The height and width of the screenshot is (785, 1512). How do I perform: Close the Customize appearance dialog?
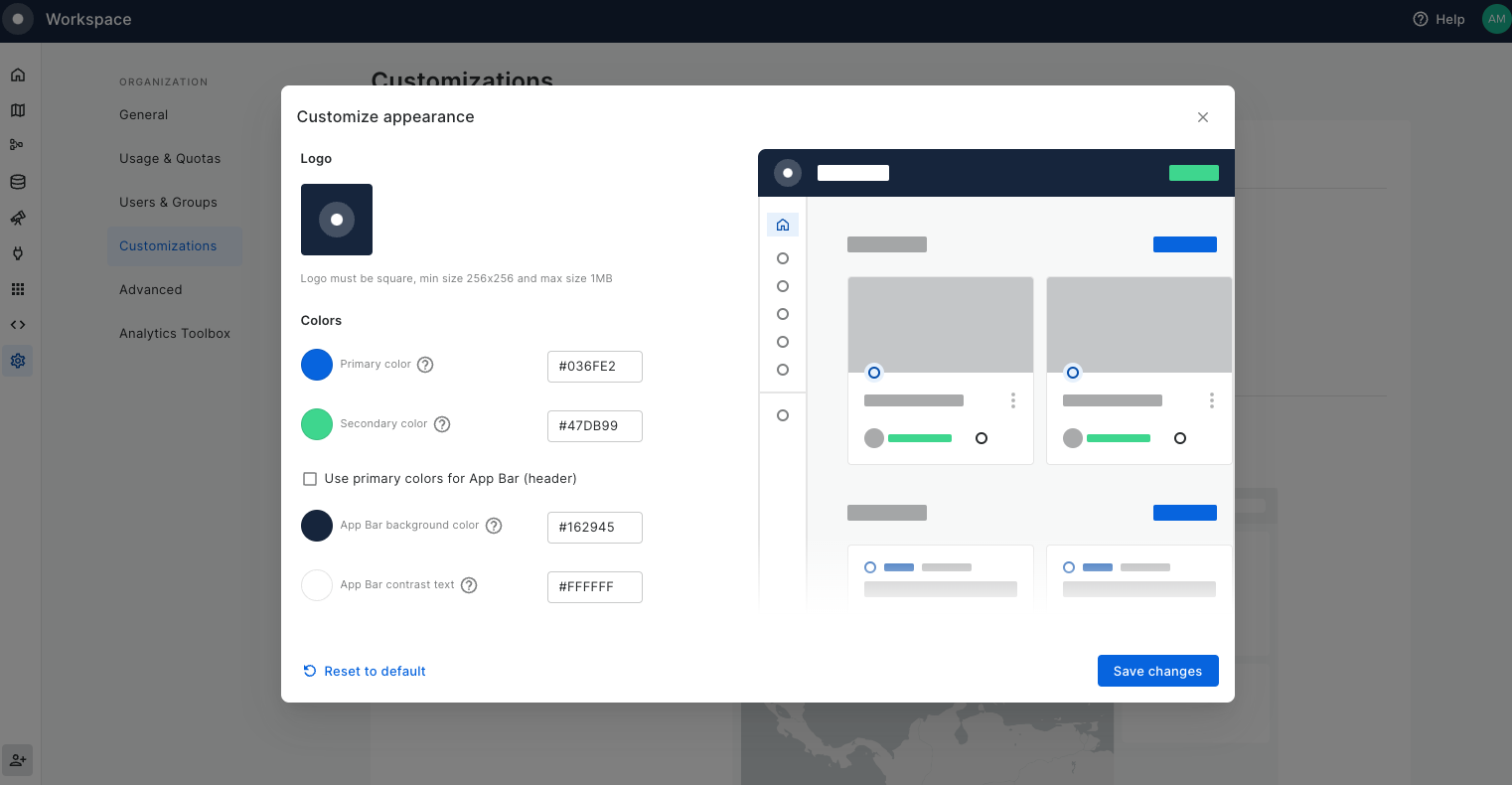(x=1203, y=117)
